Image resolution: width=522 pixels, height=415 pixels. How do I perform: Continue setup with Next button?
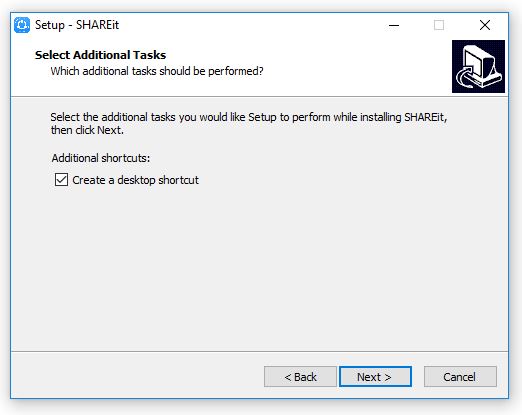pos(375,377)
